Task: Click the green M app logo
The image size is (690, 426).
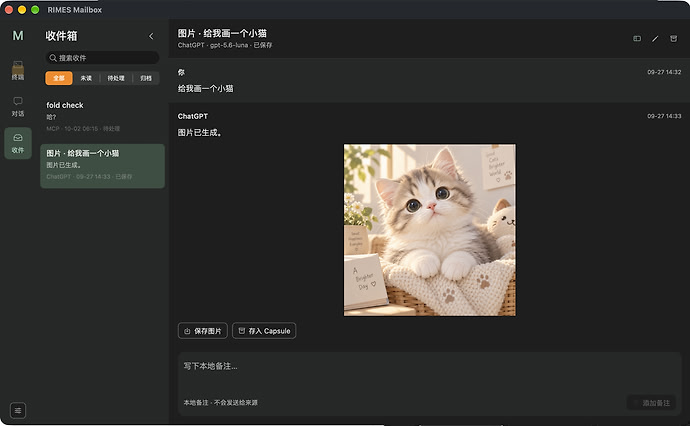Action: pos(18,36)
